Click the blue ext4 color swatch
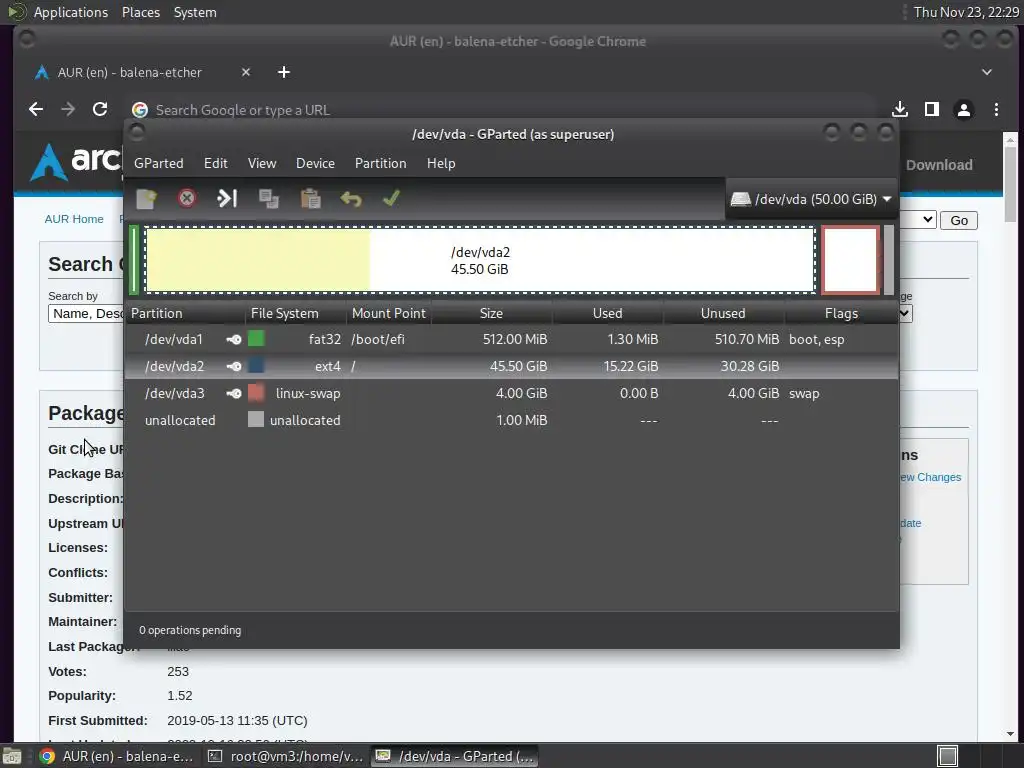 [x=256, y=365]
